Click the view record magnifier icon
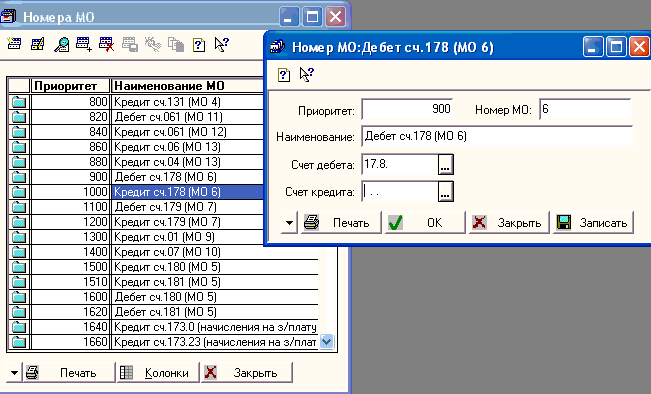The height and width of the screenshot is (394, 651). pos(61,44)
